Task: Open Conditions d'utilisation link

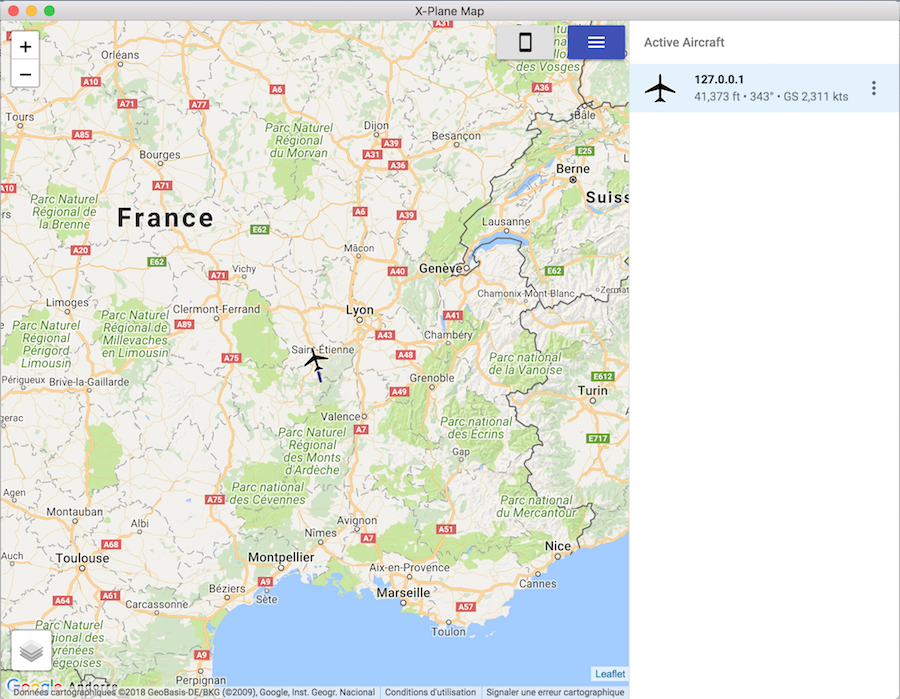Action: coord(430,692)
